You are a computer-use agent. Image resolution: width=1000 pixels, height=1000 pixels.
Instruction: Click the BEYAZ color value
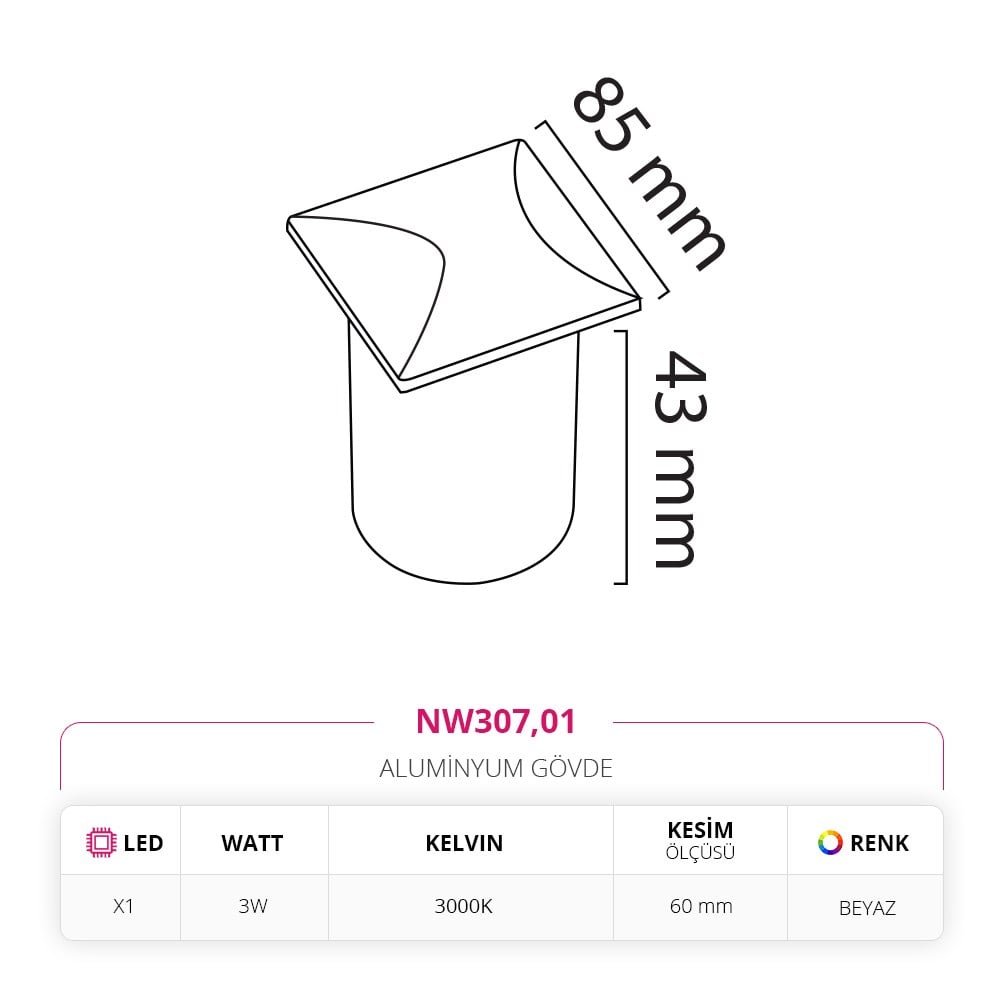[x=867, y=908]
